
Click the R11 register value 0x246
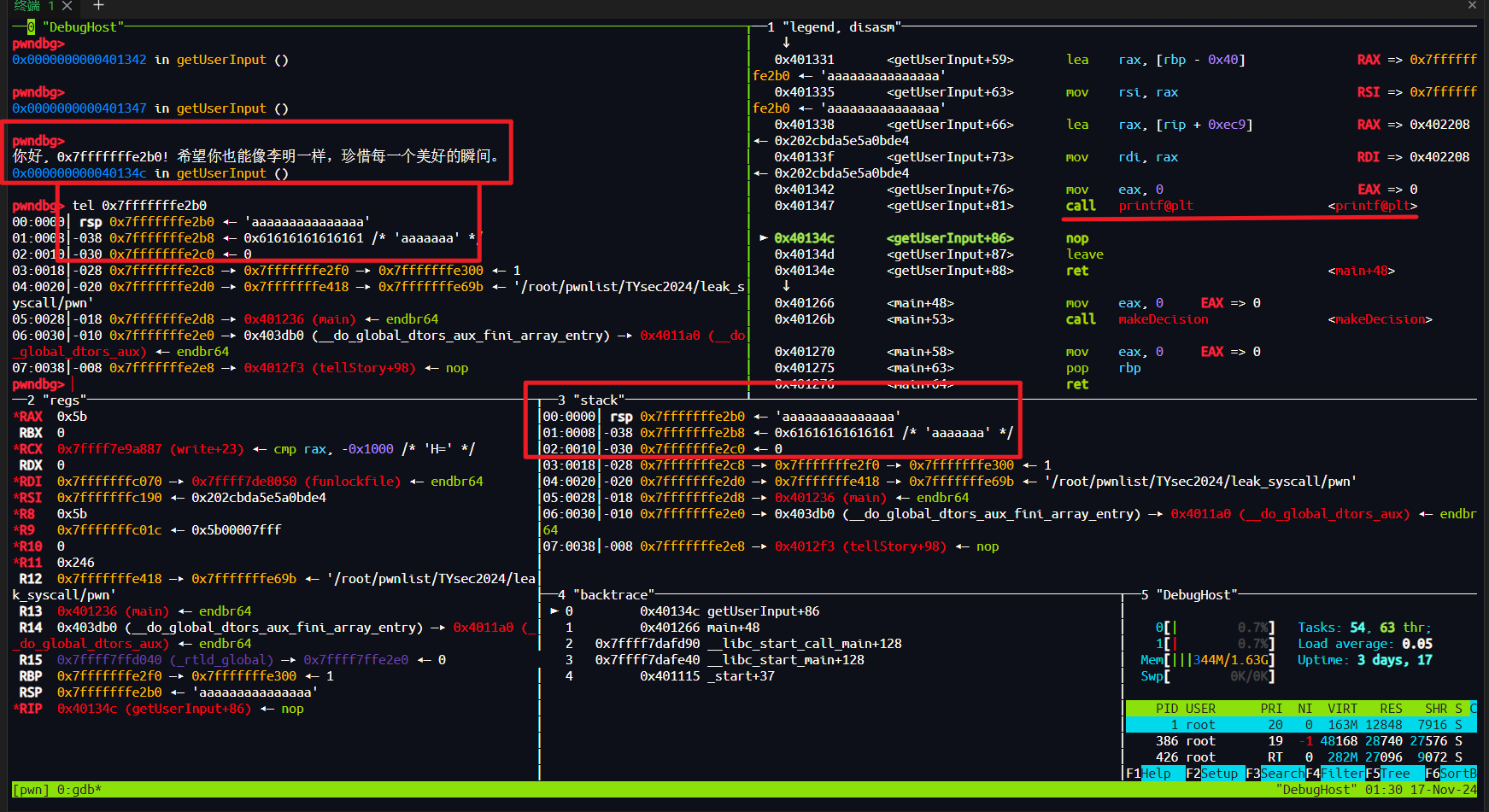(75, 563)
